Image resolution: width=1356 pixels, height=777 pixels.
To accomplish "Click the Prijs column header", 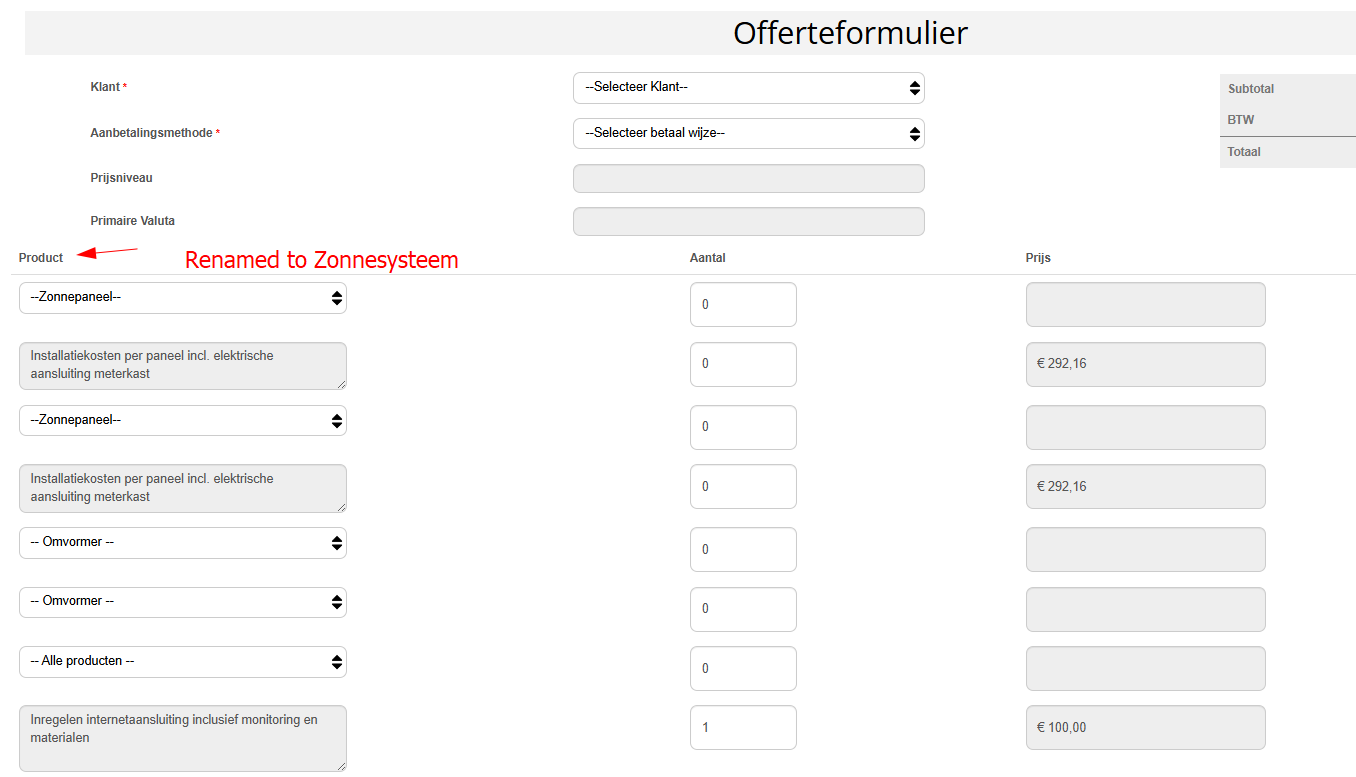I will pyautogui.click(x=1038, y=258).
